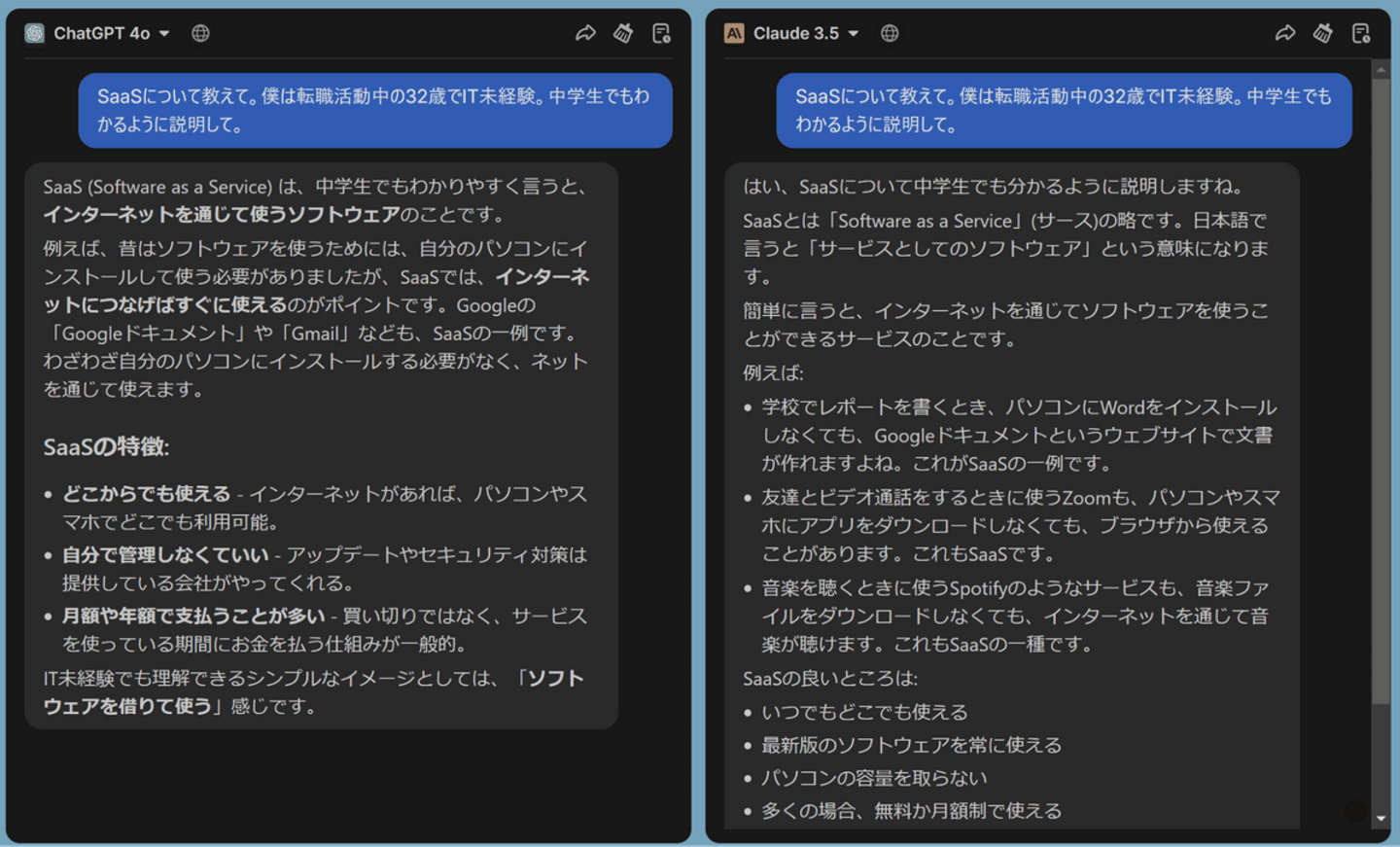Click the bold text "月額や年額で支払うことが多い"
1400x847 pixels.
pos(193,617)
